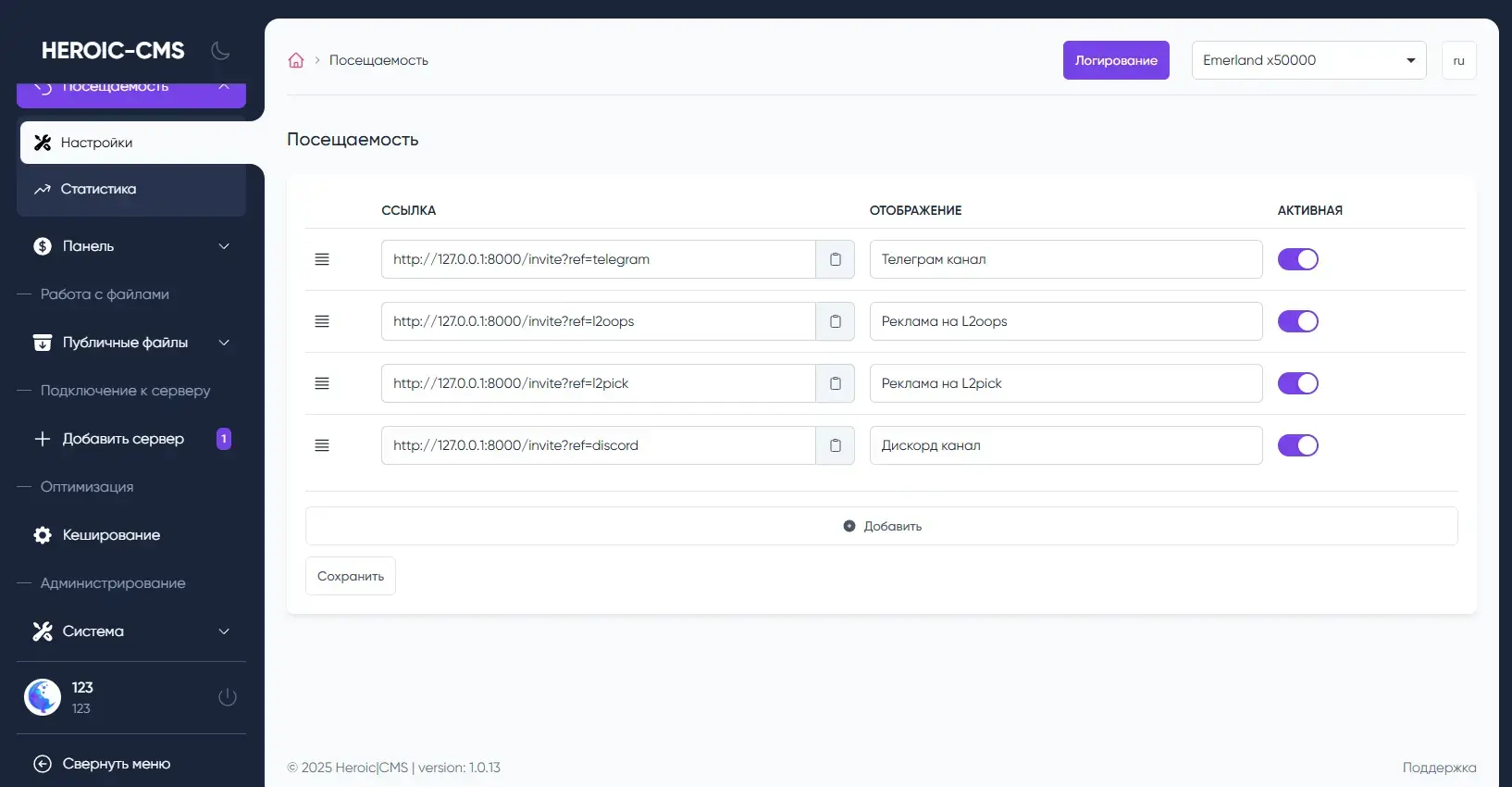Screen dimensions: 1512x787
Task: Copy the l2oops invite link
Action: tap(835, 321)
